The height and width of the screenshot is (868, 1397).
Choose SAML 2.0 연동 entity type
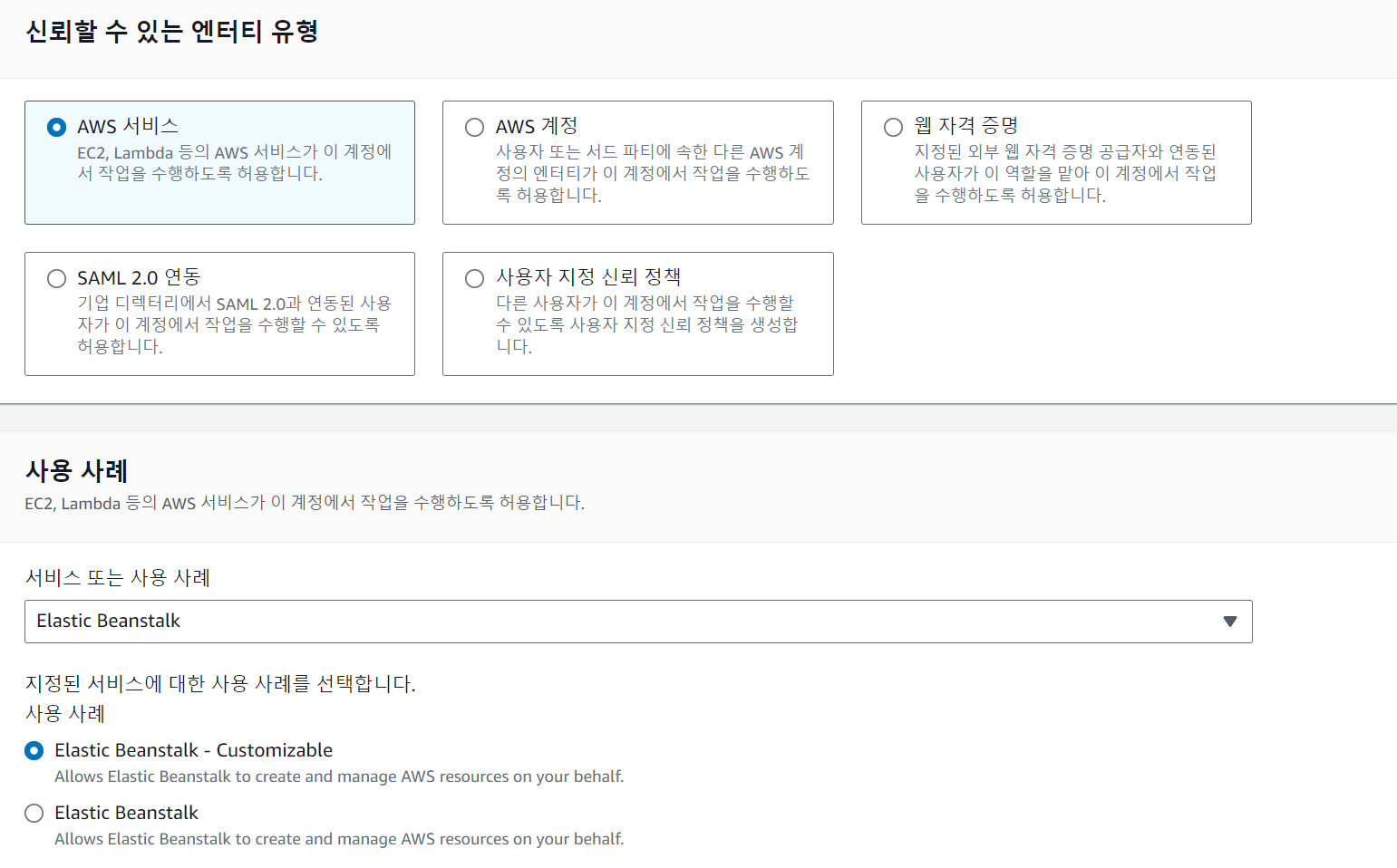56,278
